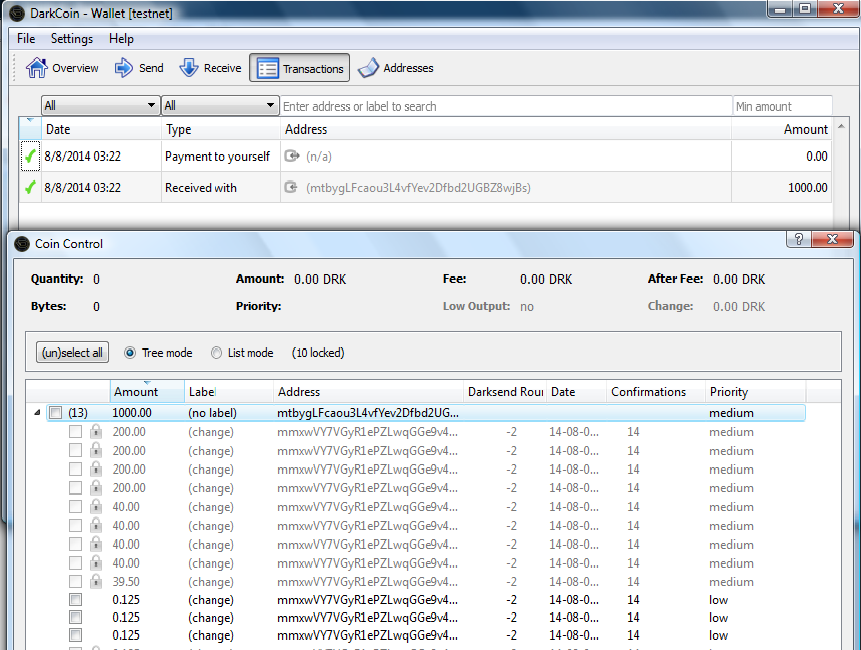Viewport: 861px width, 650px height.
Task: Click the Overview label in the toolbar
Action: pos(75,68)
